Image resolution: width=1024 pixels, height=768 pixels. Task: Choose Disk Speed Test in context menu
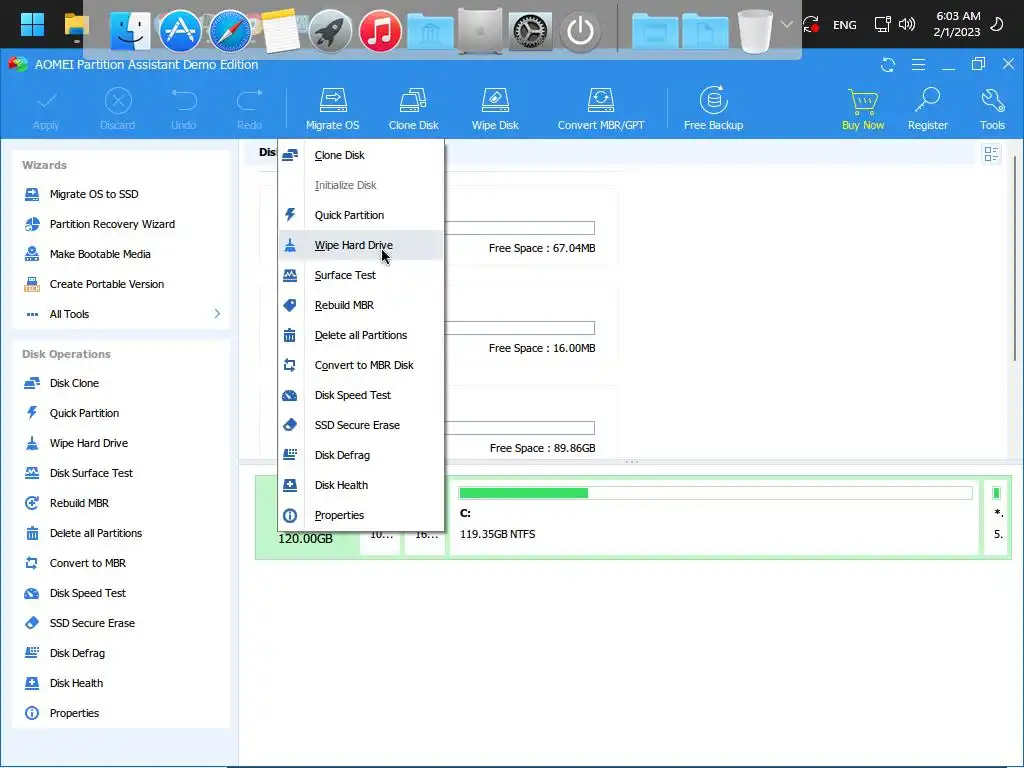(x=361, y=395)
